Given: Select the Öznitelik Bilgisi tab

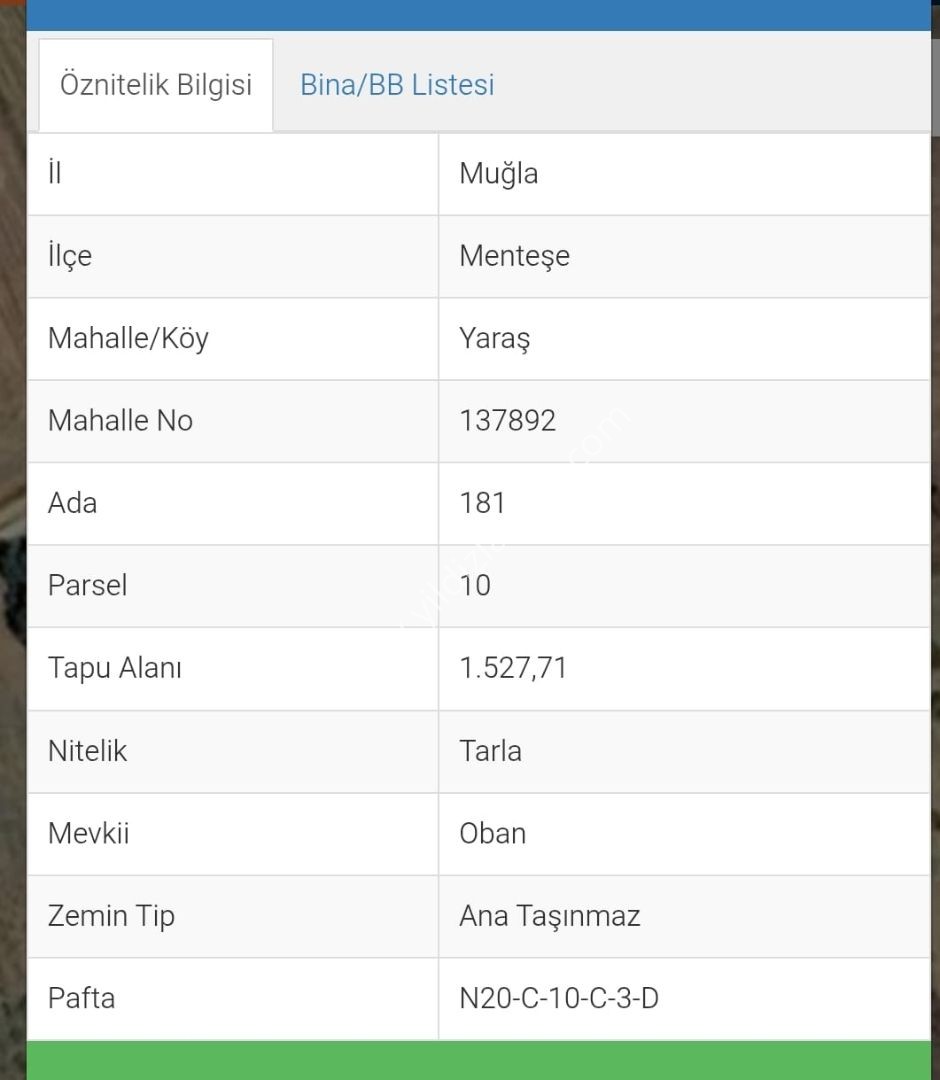Looking at the screenshot, I should coord(156,85).
